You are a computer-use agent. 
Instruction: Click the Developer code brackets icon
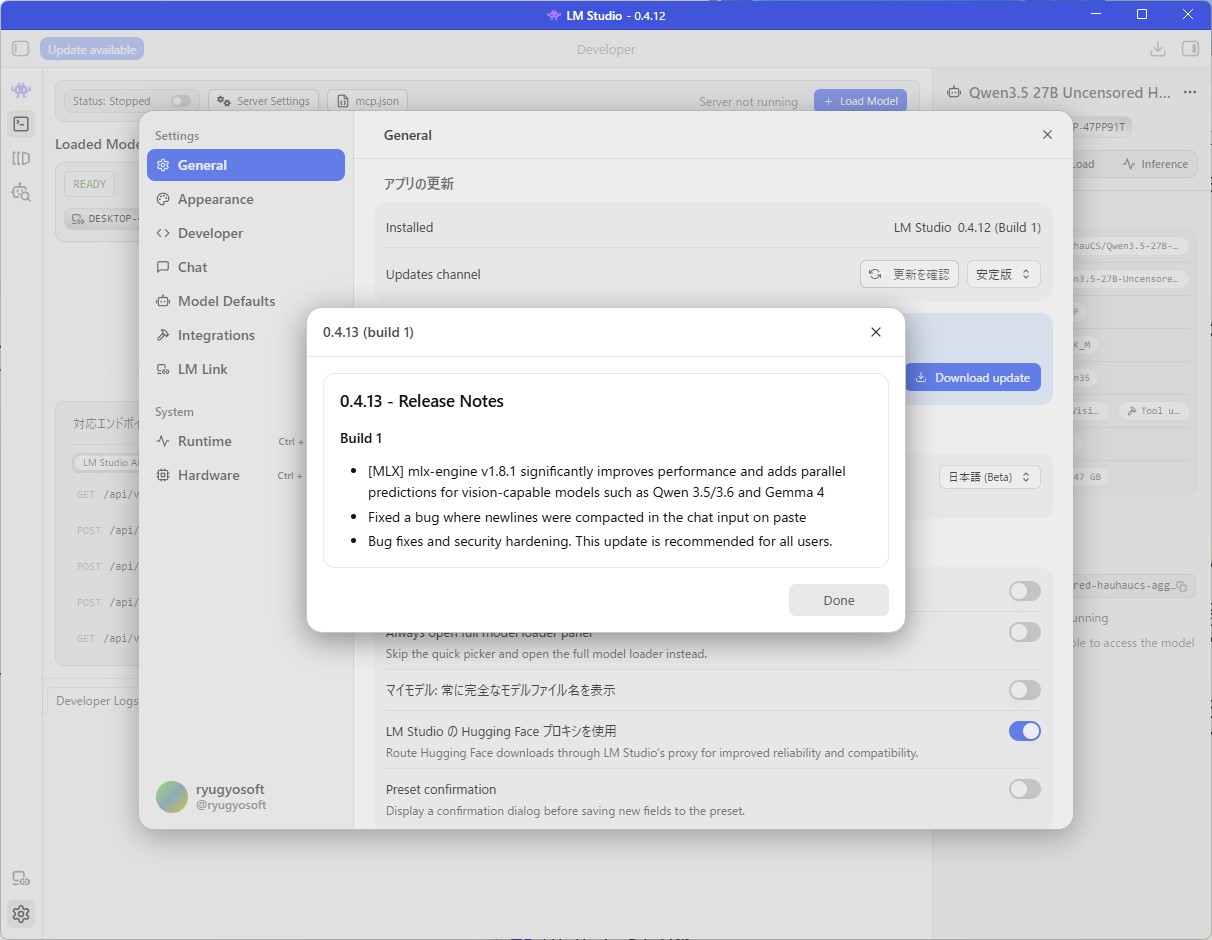(x=163, y=233)
